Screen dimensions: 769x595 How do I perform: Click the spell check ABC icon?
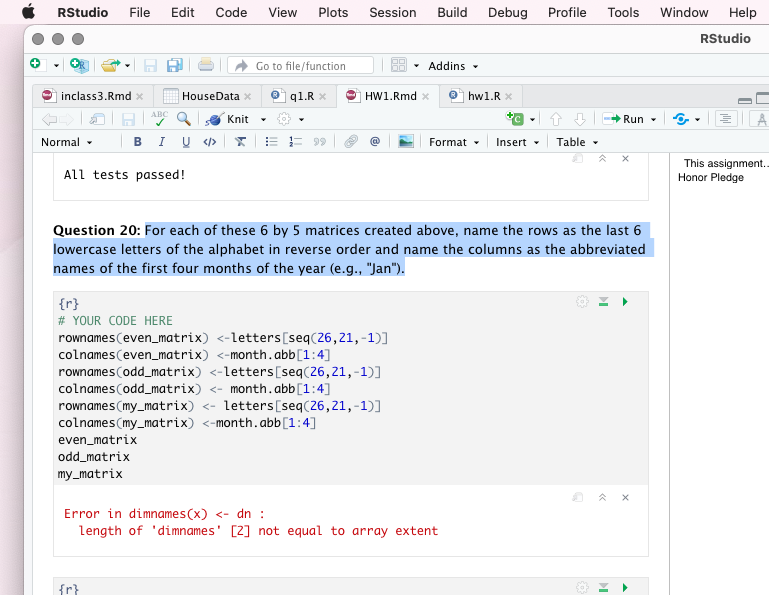coord(159,118)
